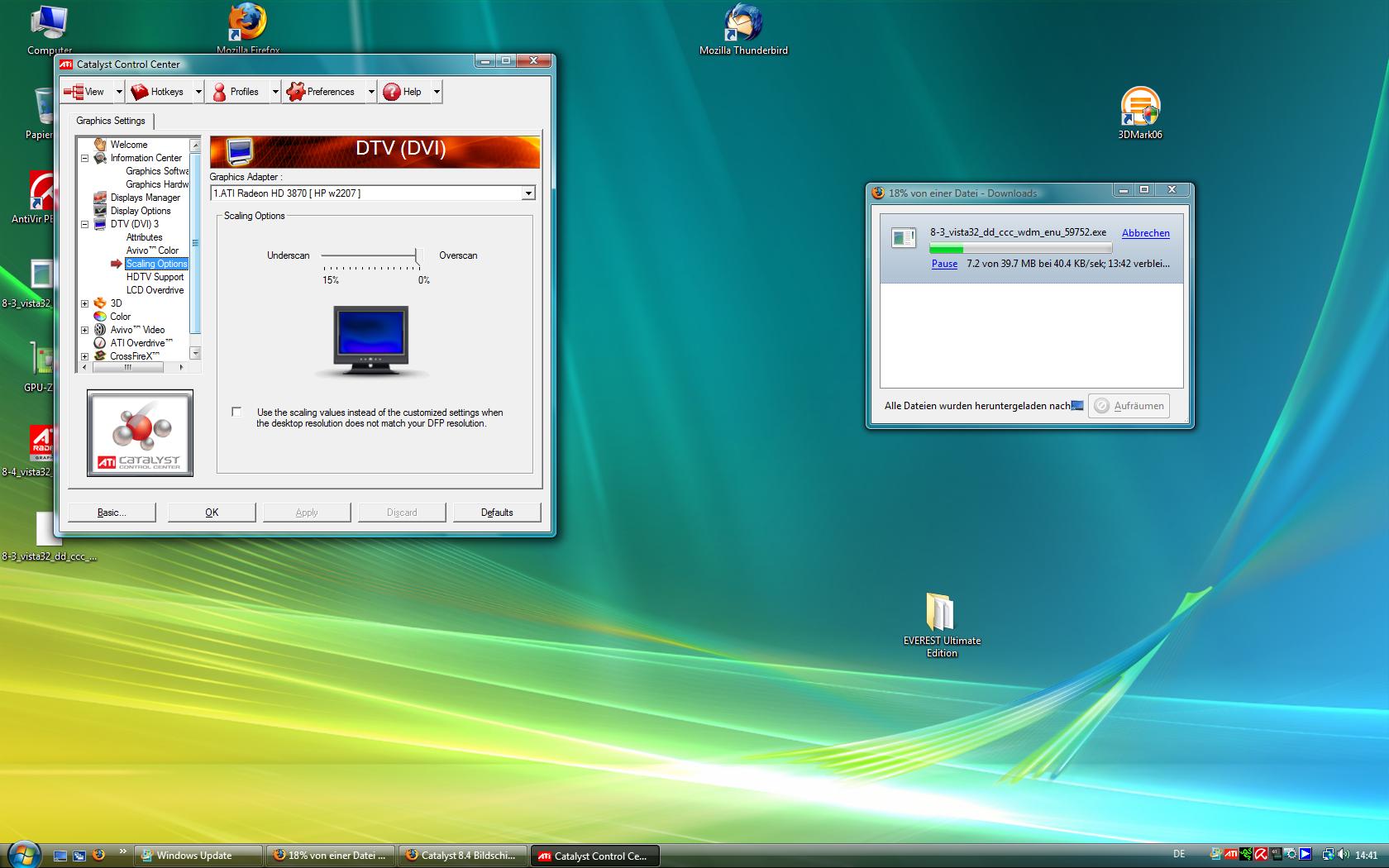Click the Hotkeys toolbar button

pyautogui.click(x=159, y=92)
